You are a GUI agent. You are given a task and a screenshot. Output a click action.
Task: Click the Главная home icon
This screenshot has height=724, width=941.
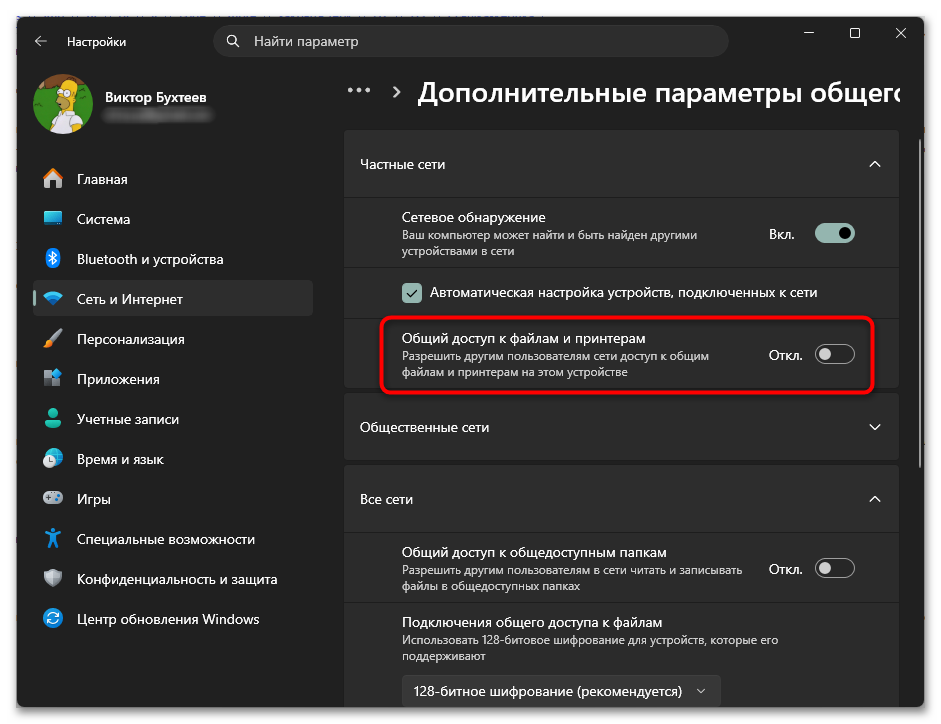click(x=53, y=179)
